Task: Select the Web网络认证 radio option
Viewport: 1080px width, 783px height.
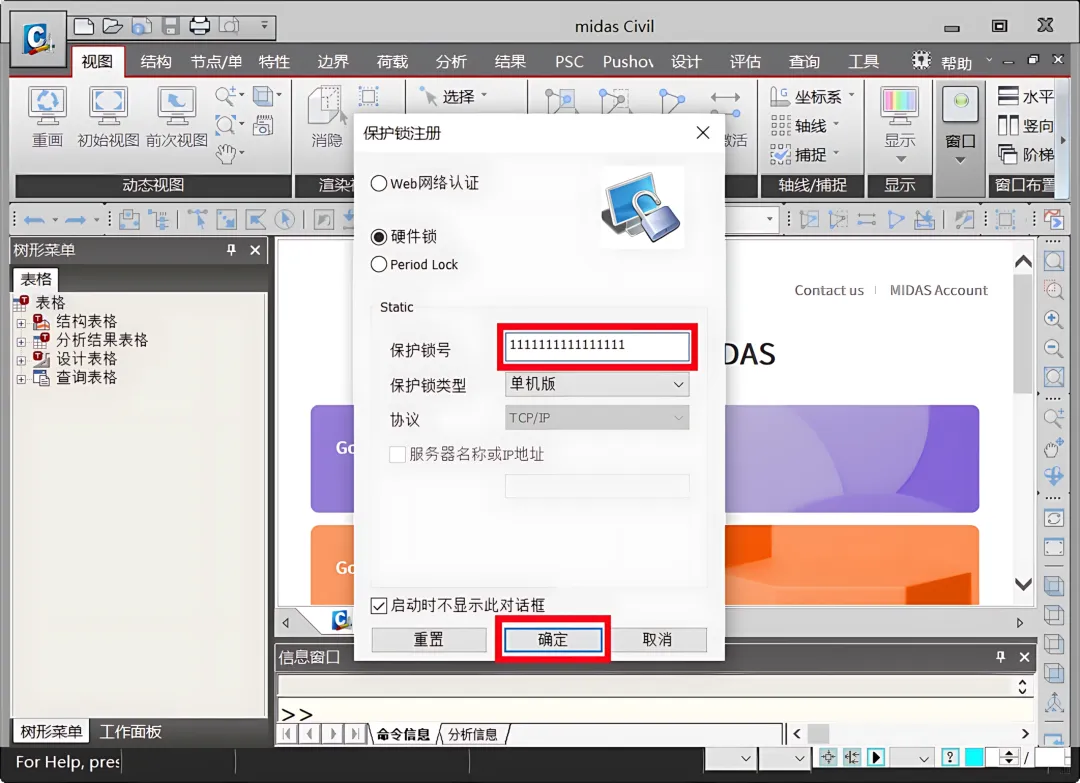Action: pos(379,183)
